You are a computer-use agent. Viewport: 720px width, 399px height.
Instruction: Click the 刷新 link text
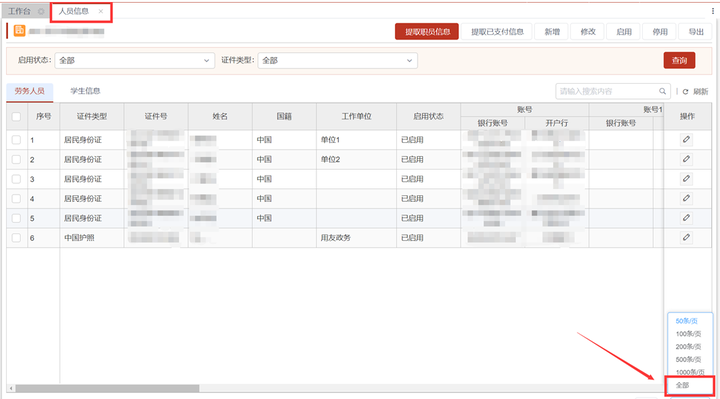point(700,92)
